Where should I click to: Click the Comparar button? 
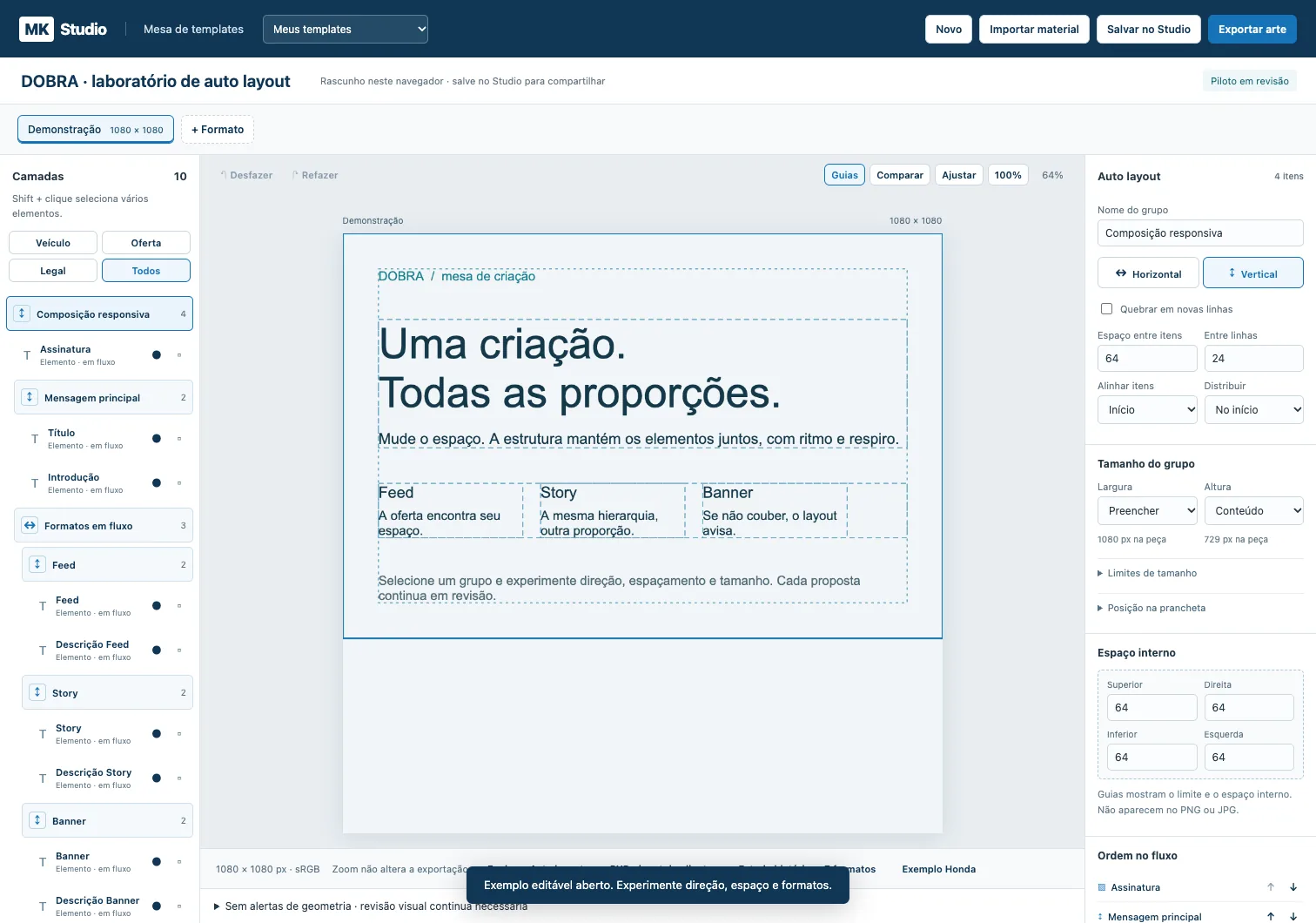900,175
